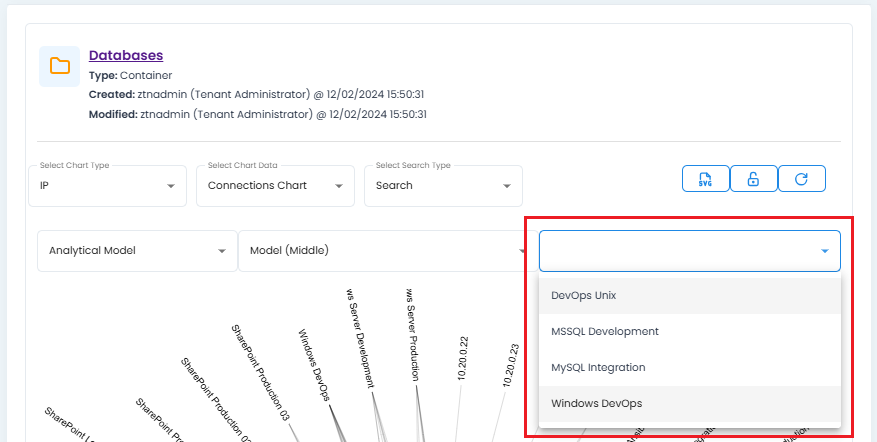Export the chart as SVG
Screen dimensions: 877x442
click(706, 179)
